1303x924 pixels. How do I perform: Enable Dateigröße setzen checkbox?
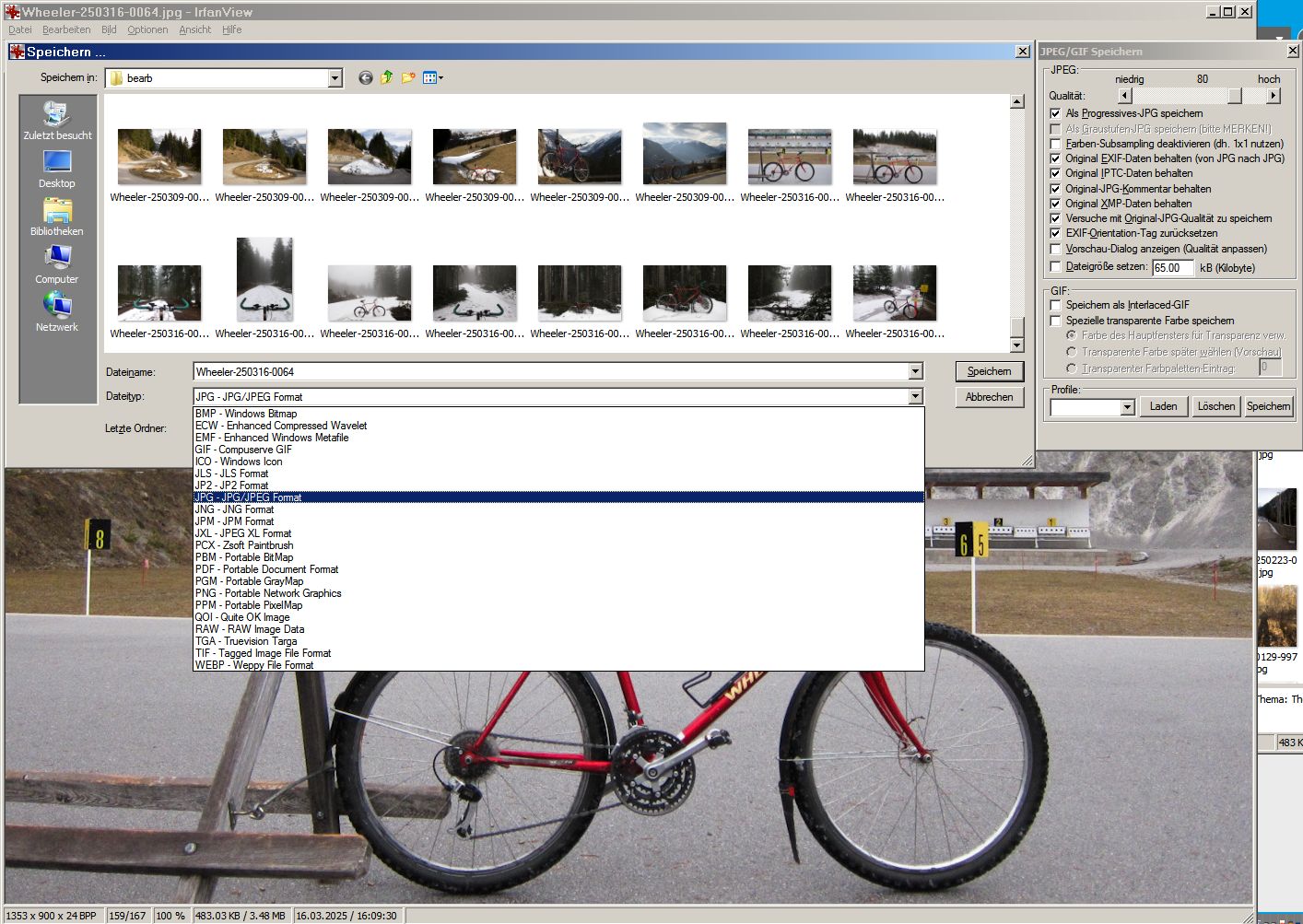(1055, 267)
